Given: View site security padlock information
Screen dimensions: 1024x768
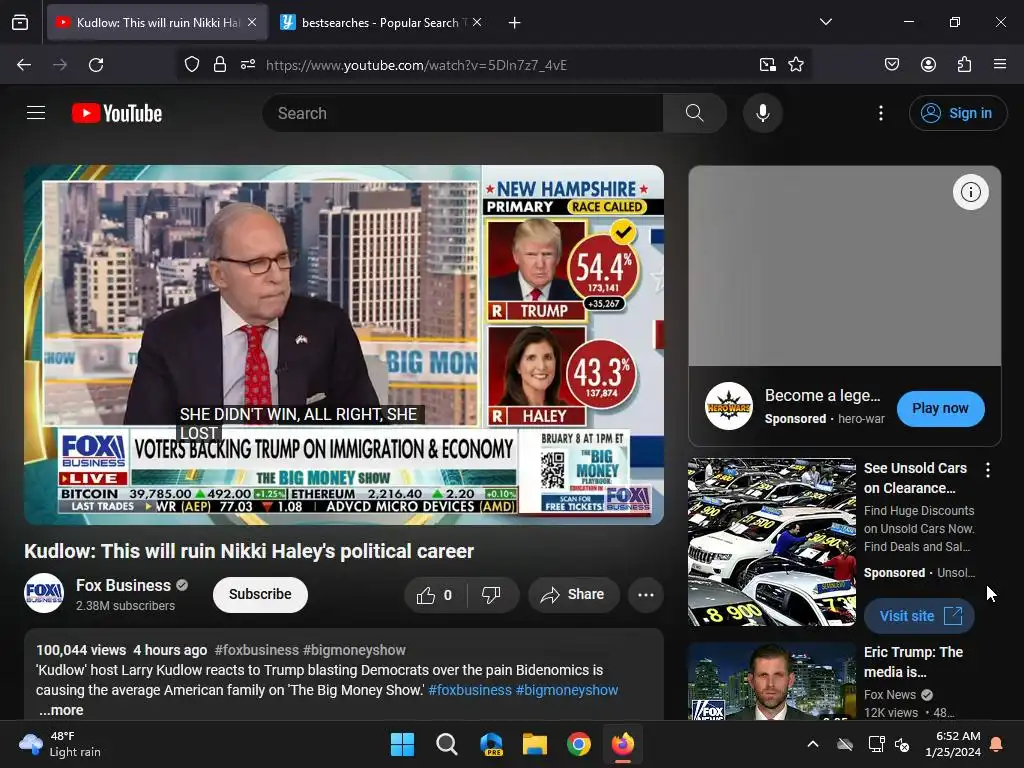Looking at the screenshot, I should coord(220,65).
